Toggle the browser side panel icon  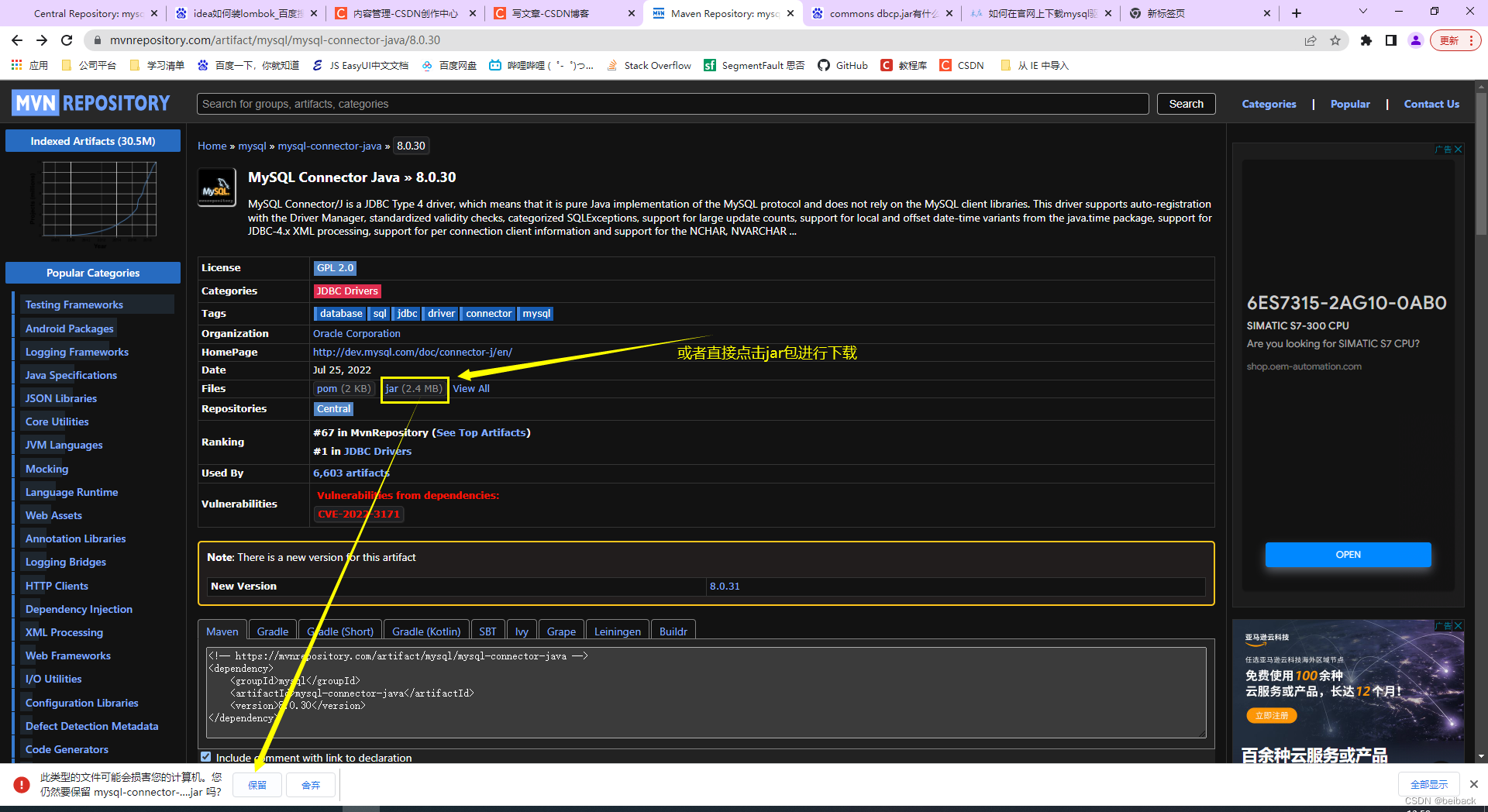[1391, 40]
